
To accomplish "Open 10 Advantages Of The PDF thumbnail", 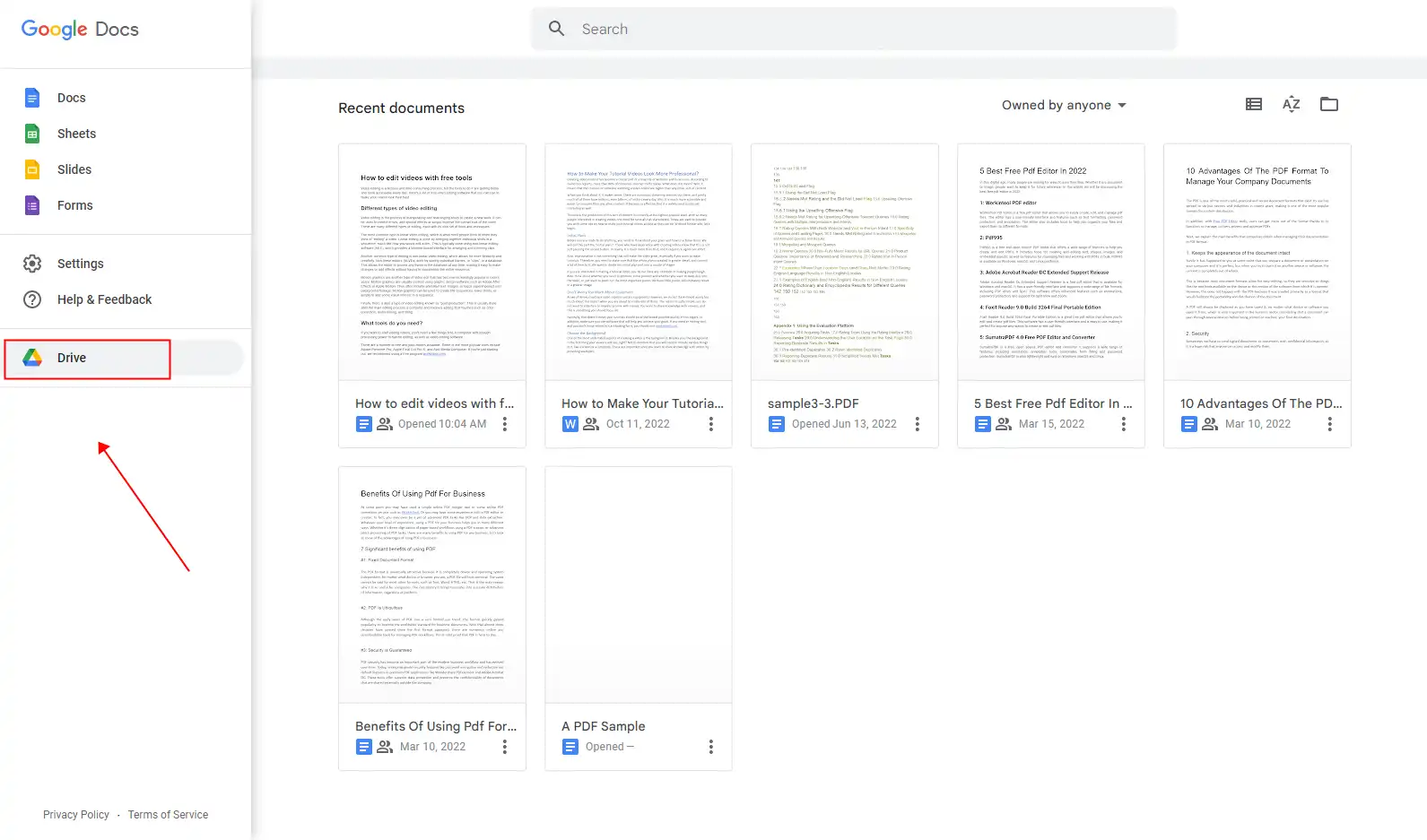I will [1257, 263].
